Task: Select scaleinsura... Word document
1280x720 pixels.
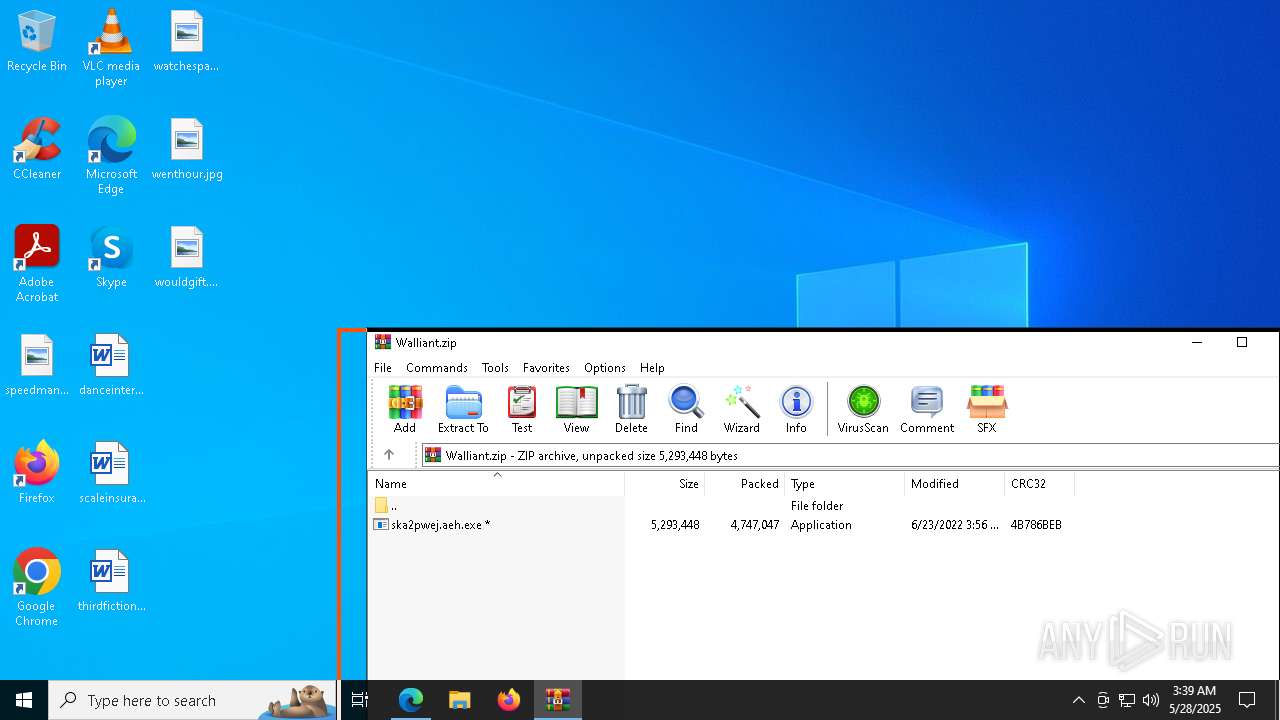Action: tap(111, 473)
